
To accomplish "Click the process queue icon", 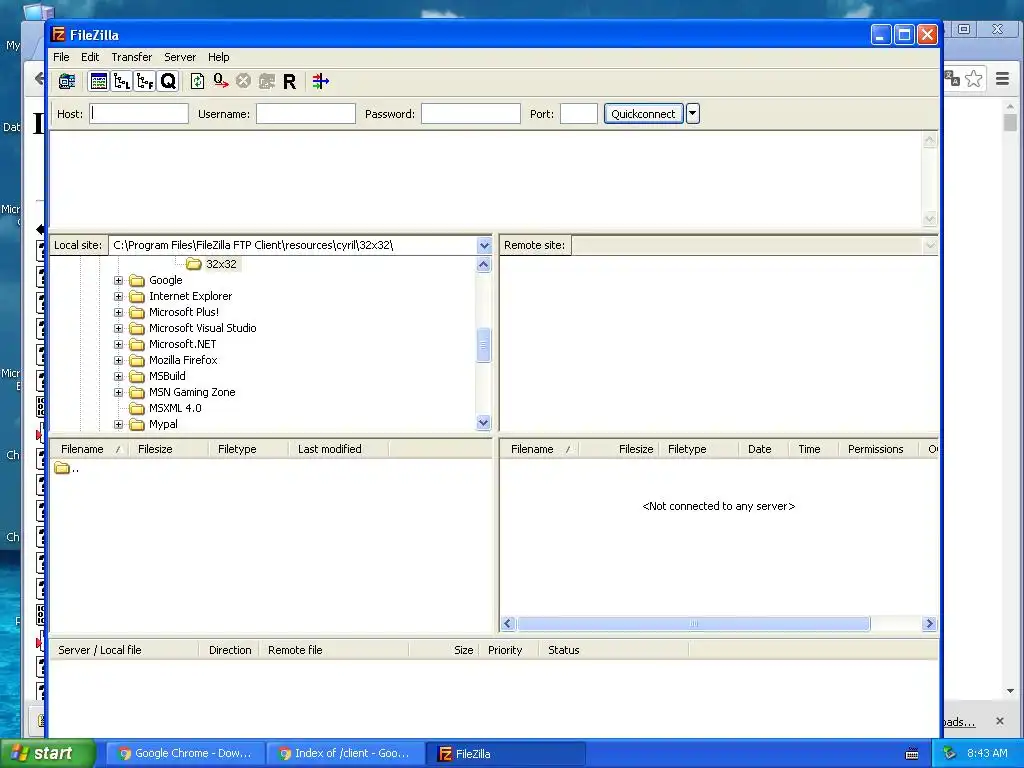I will click(221, 82).
